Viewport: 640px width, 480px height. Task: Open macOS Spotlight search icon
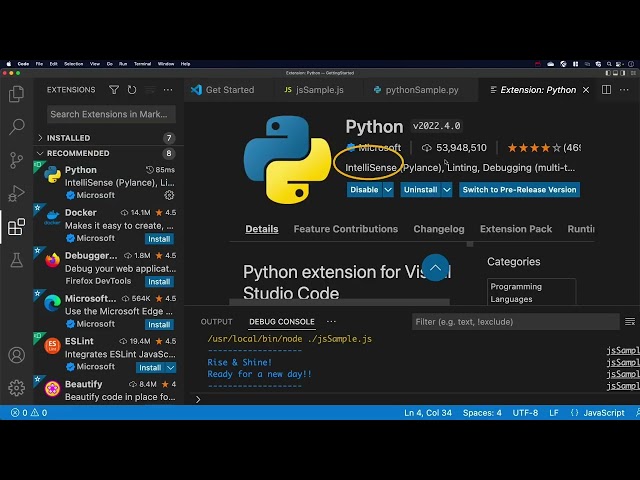click(609, 64)
